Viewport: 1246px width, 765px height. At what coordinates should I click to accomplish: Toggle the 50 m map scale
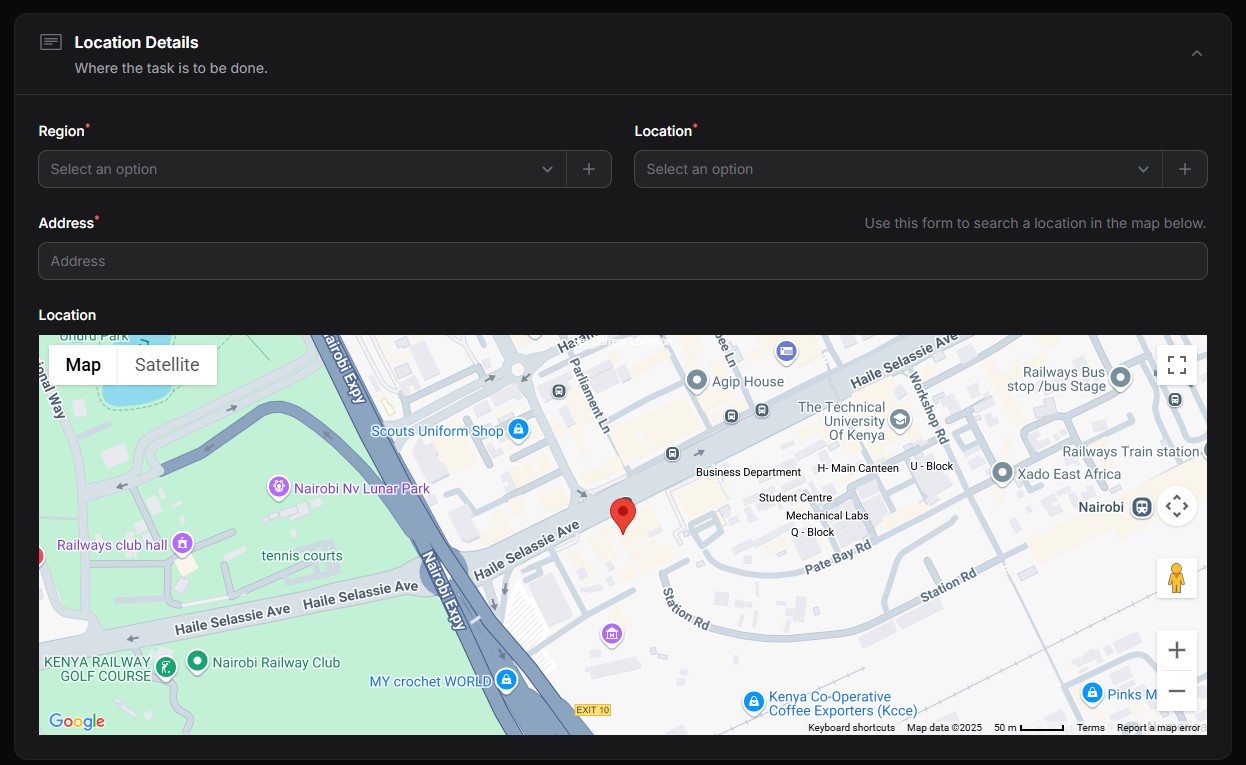[1029, 728]
